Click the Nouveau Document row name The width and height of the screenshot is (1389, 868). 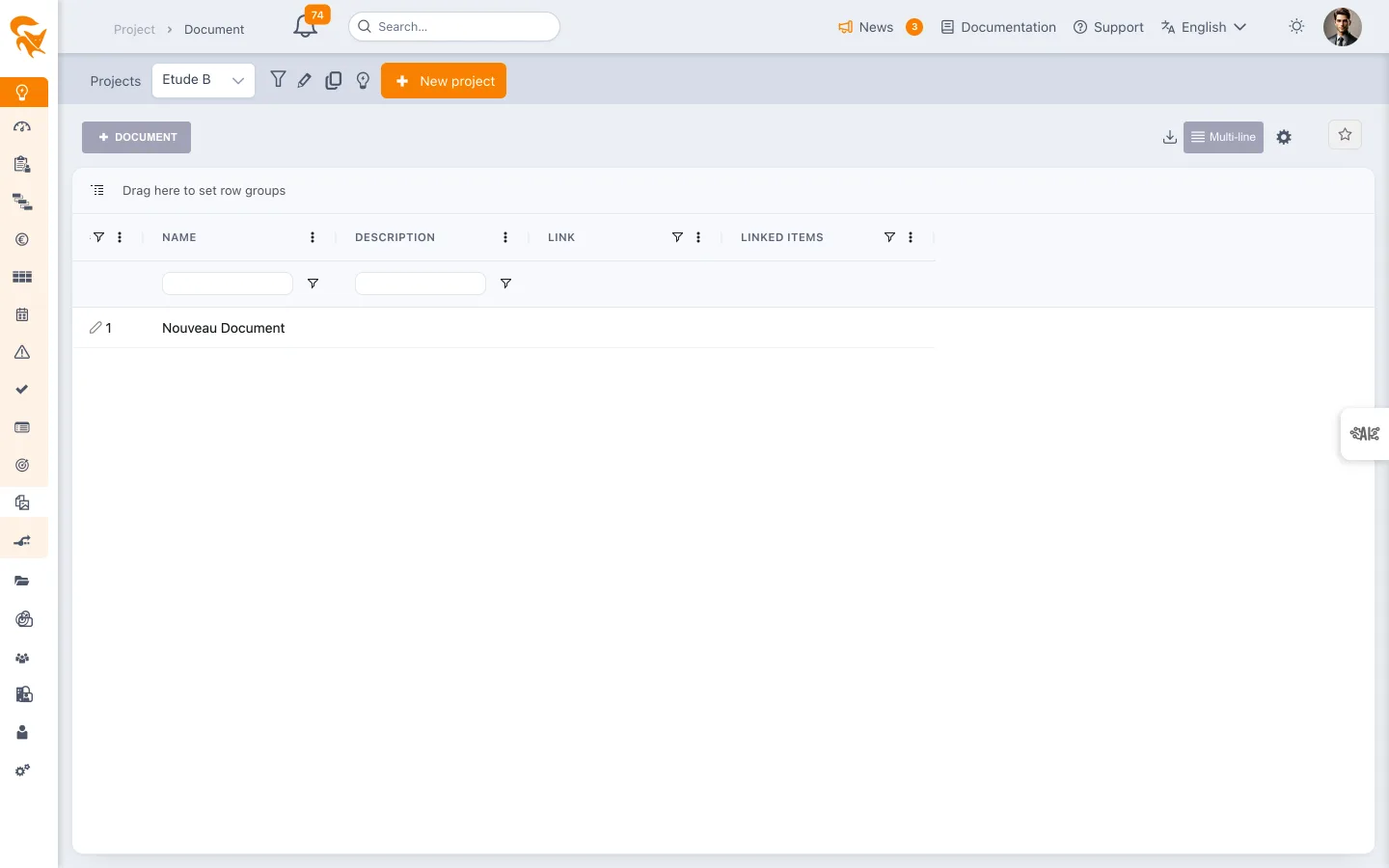(x=224, y=328)
